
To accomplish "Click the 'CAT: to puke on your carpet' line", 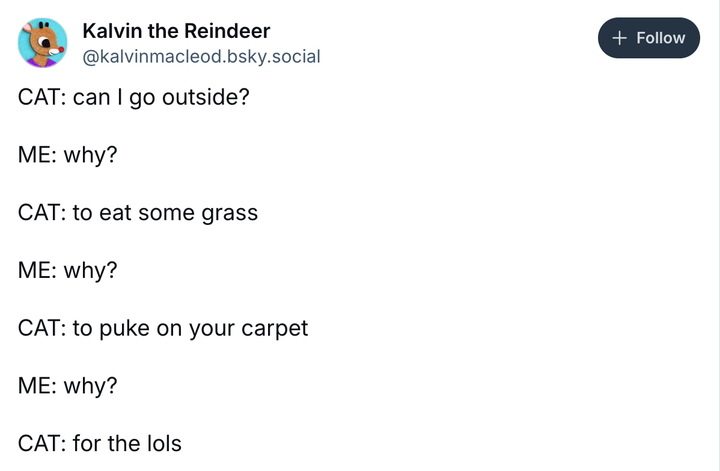I will click(x=163, y=328).
